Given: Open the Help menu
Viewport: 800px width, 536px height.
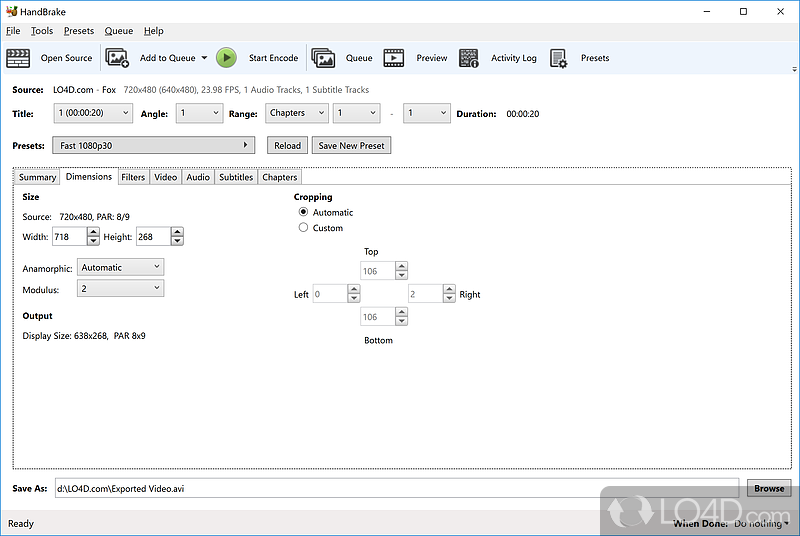Looking at the screenshot, I should pyautogui.click(x=154, y=31).
